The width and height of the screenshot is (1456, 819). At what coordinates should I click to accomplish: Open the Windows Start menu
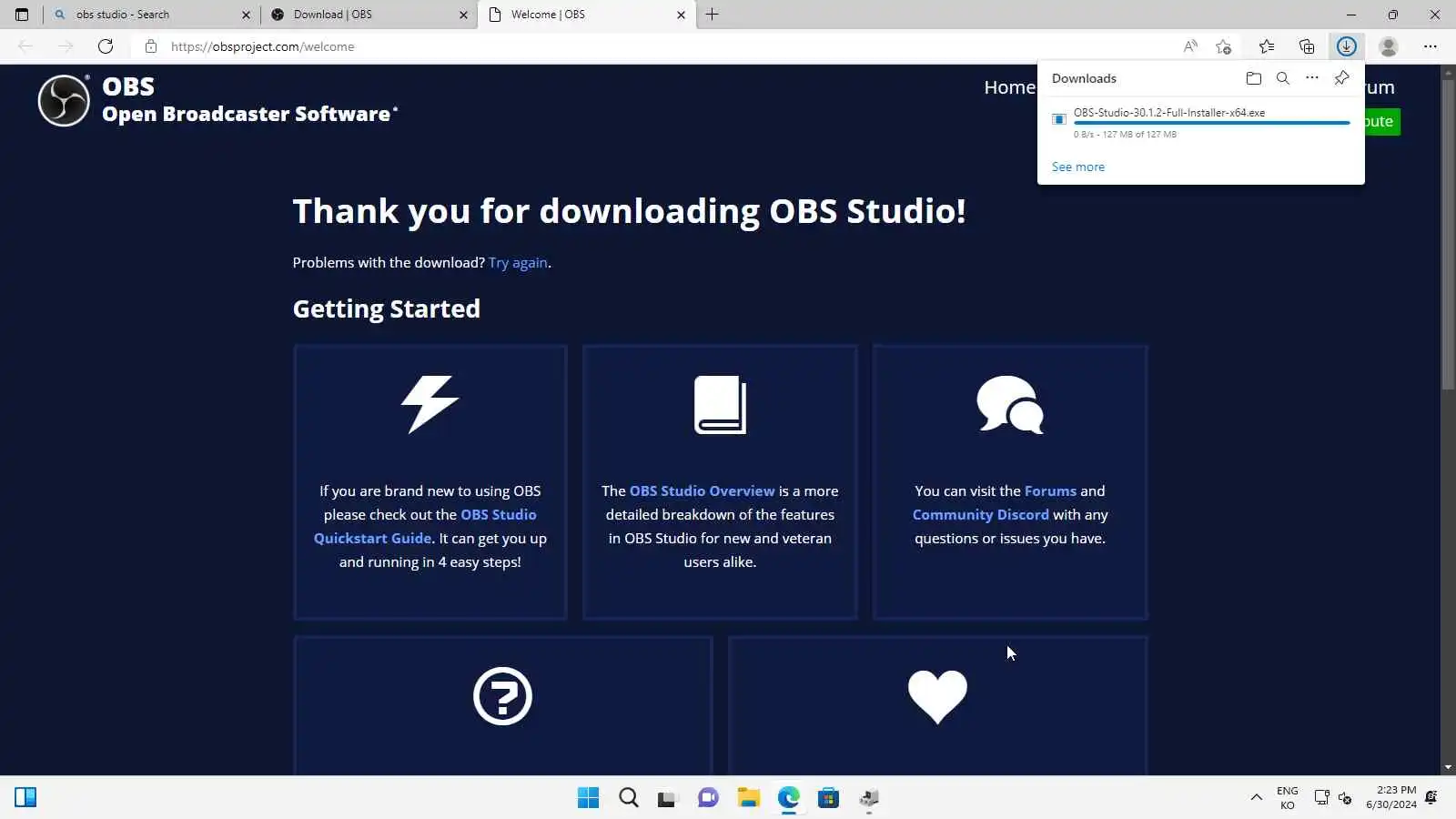click(588, 797)
